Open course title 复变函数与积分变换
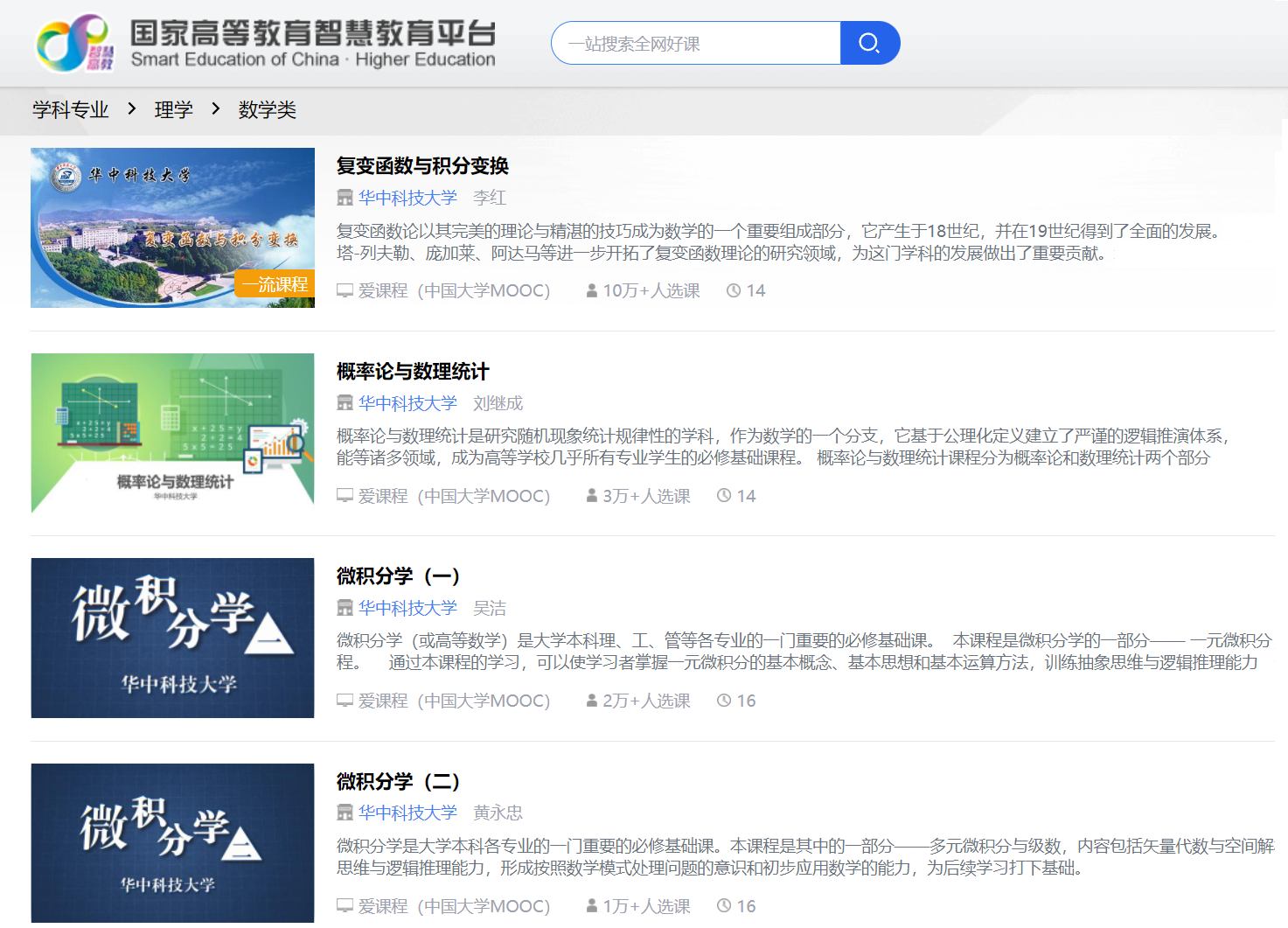The width and height of the screenshot is (1288, 928). click(422, 166)
